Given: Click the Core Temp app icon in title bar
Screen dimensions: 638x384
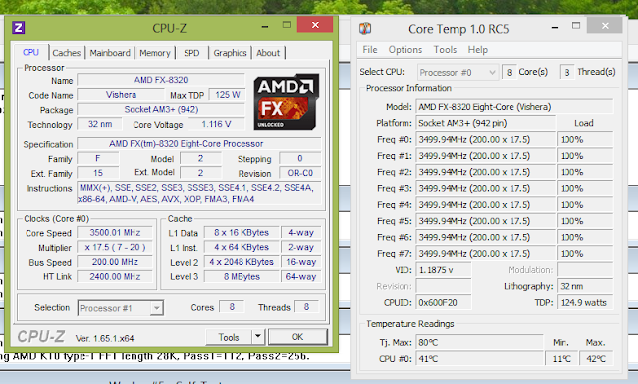Looking at the screenshot, I should pyautogui.click(x=365, y=28).
